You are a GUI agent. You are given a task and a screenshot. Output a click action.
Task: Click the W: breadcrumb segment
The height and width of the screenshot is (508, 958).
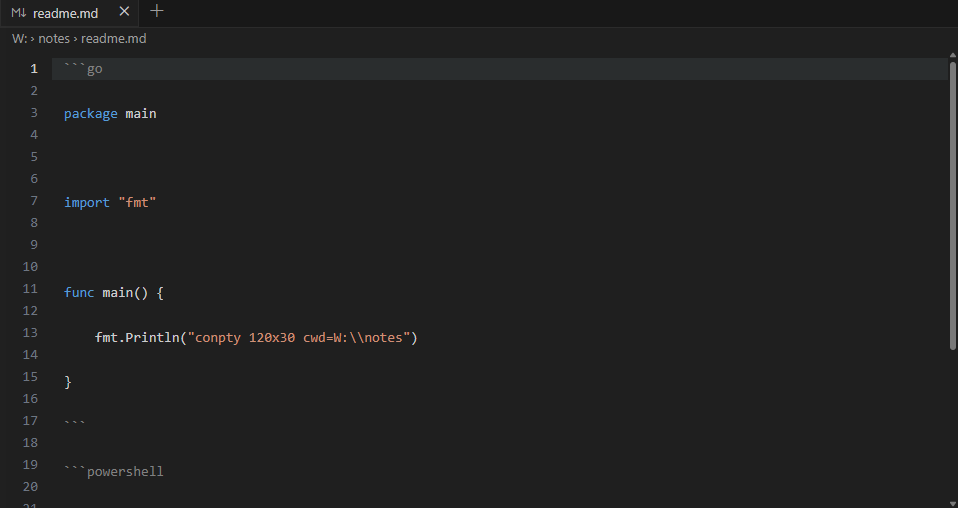click(x=20, y=39)
